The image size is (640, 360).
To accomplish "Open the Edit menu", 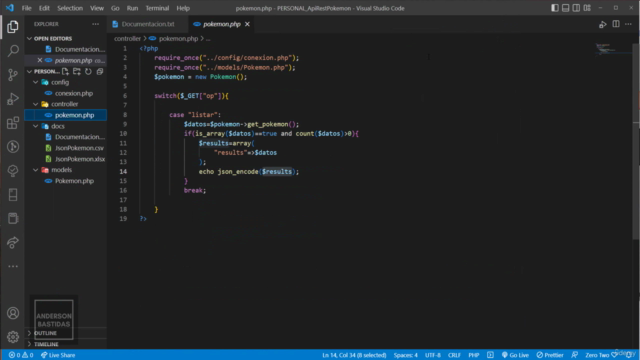I will (x=44, y=8).
